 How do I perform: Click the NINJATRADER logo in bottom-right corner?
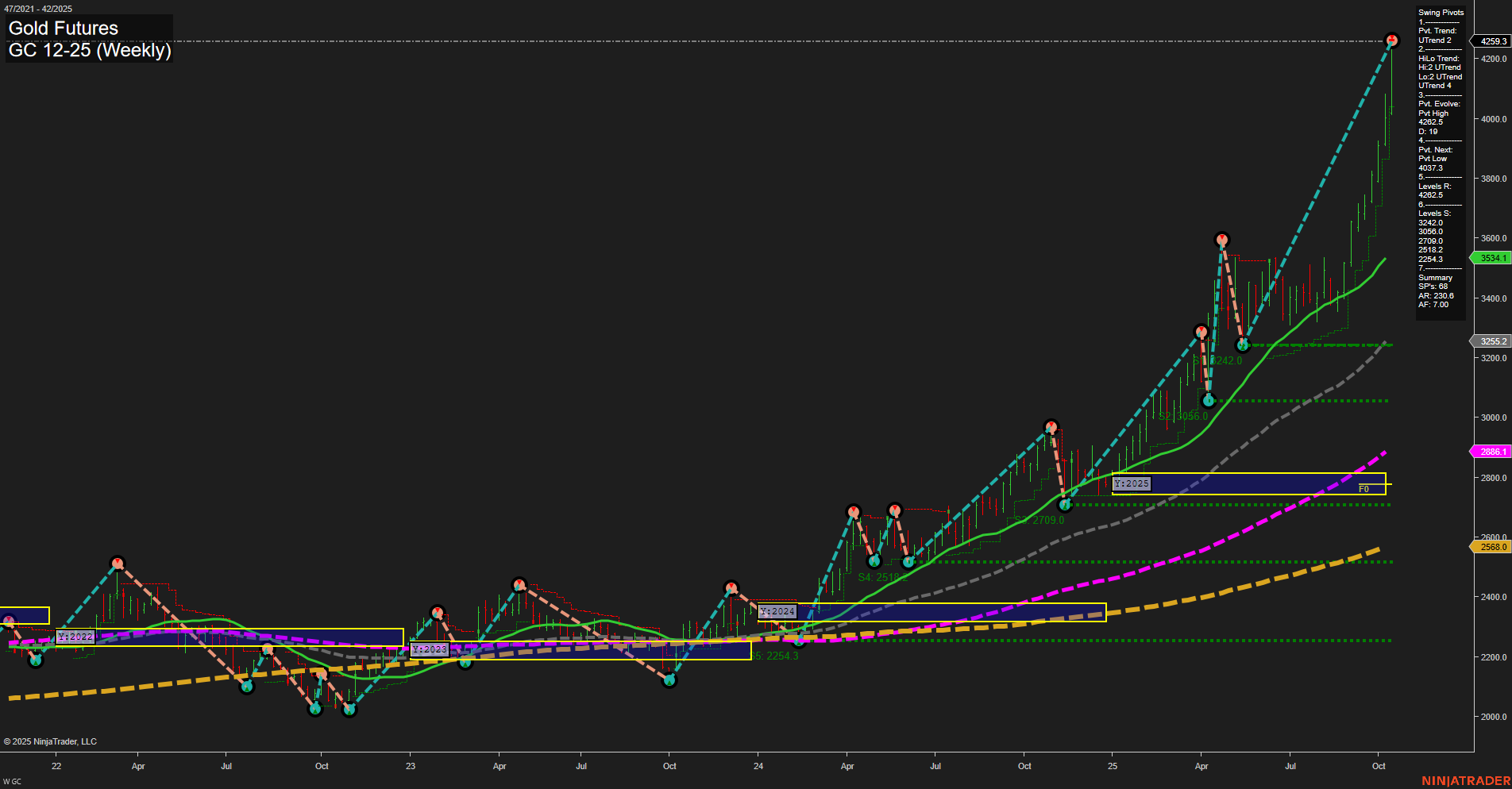coord(1468,779)
